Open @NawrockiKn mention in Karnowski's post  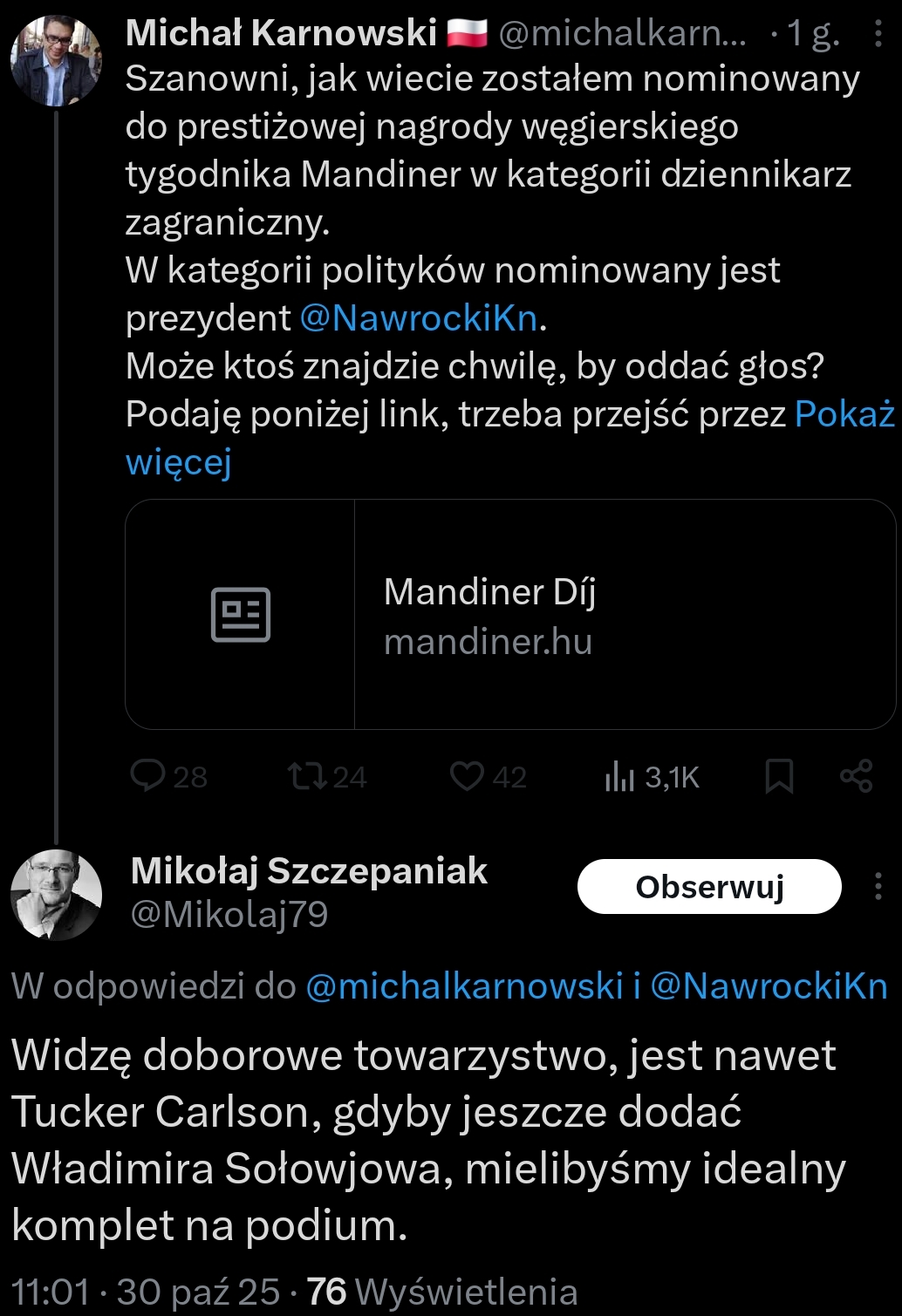coord(419,318)
